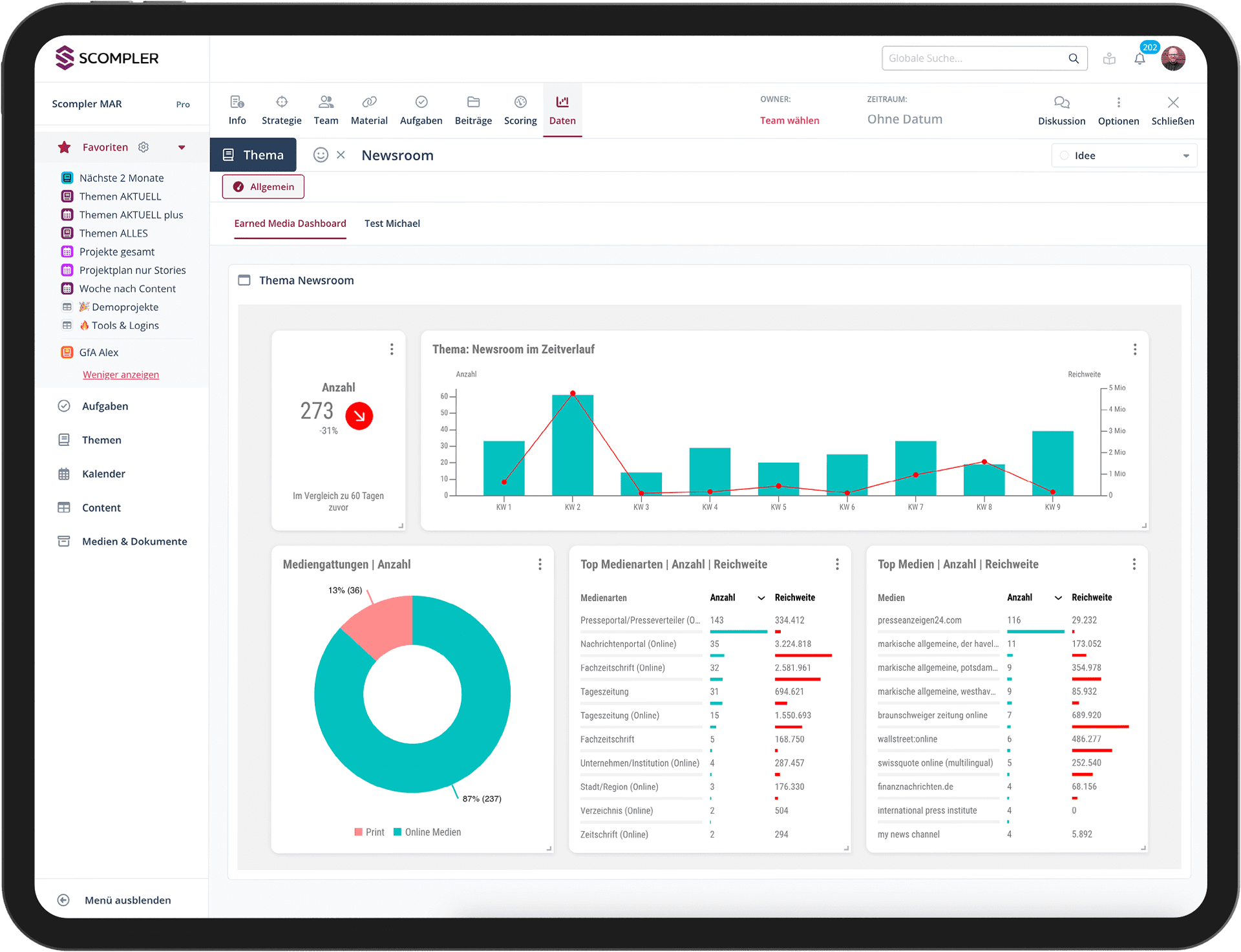Switch to the Test Michael tab
1241x952 pixels.
[x=392, y=223]
